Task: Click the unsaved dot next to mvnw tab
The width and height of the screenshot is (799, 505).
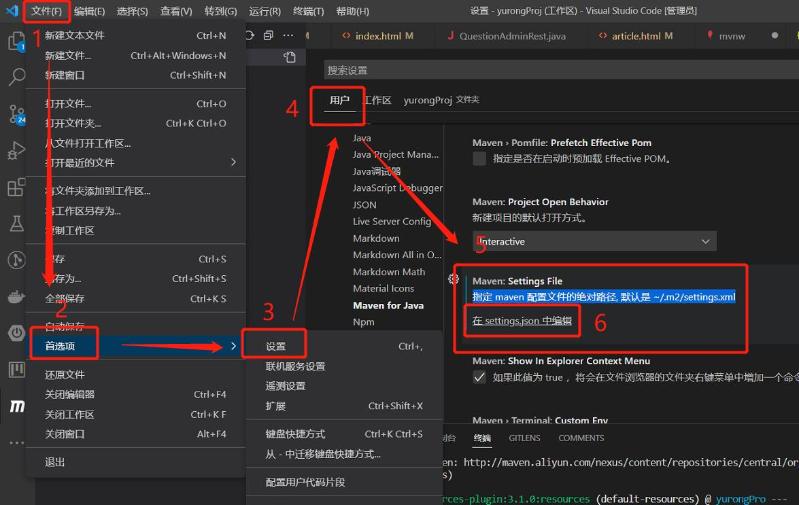Action: pyautogui.click(x=775, y=36)
